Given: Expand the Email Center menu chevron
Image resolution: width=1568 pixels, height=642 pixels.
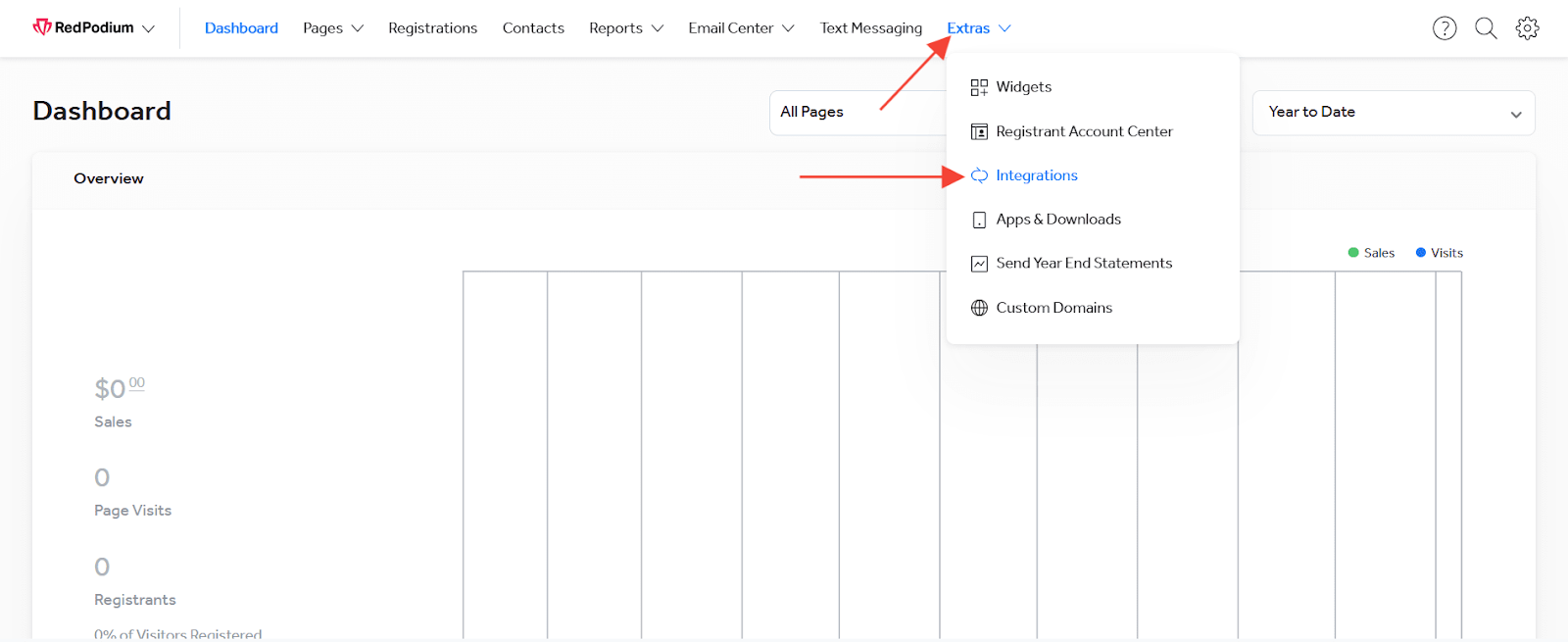Looking at the screenshot, I should 788,28.
